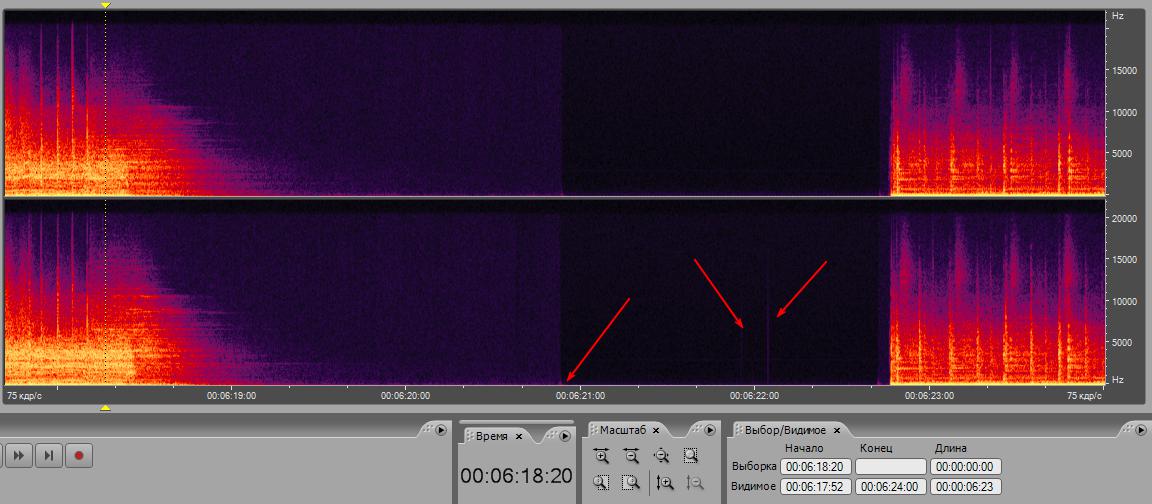Click 00:06:19:00 on the time ruler
The image size is (1152, 504).
tap(231, 395)
